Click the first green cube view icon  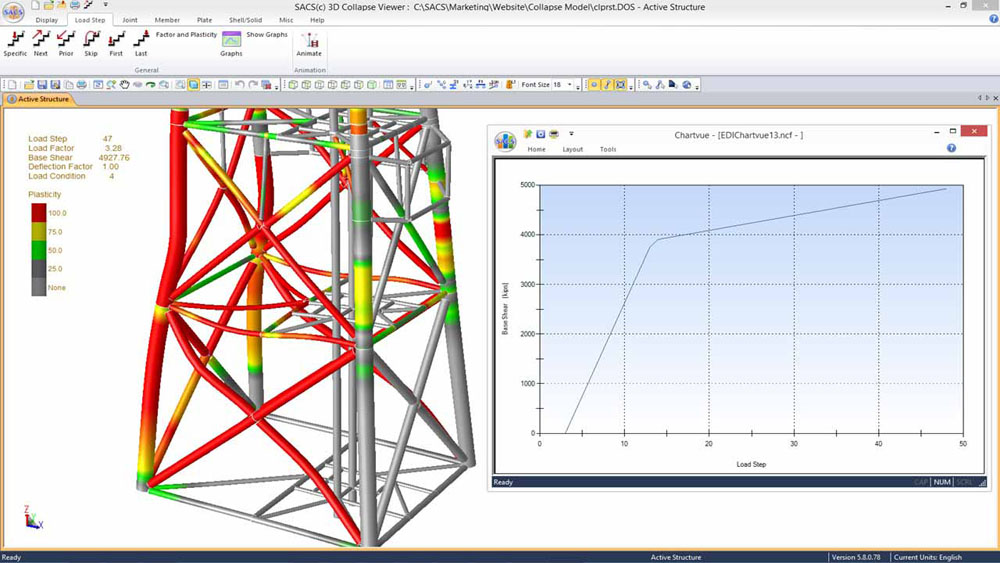coord(293,84)
